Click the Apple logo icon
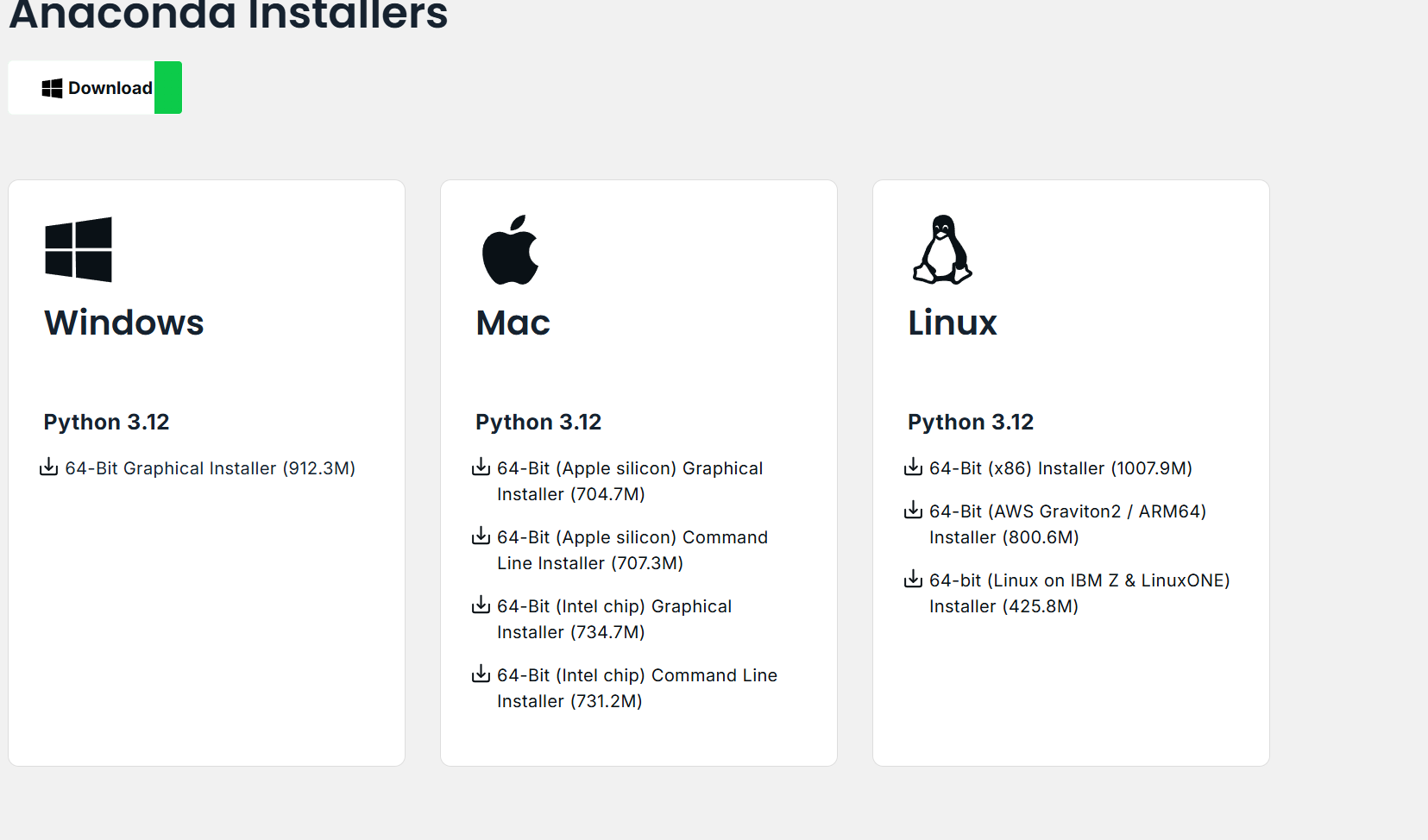 tap(510, 249)
